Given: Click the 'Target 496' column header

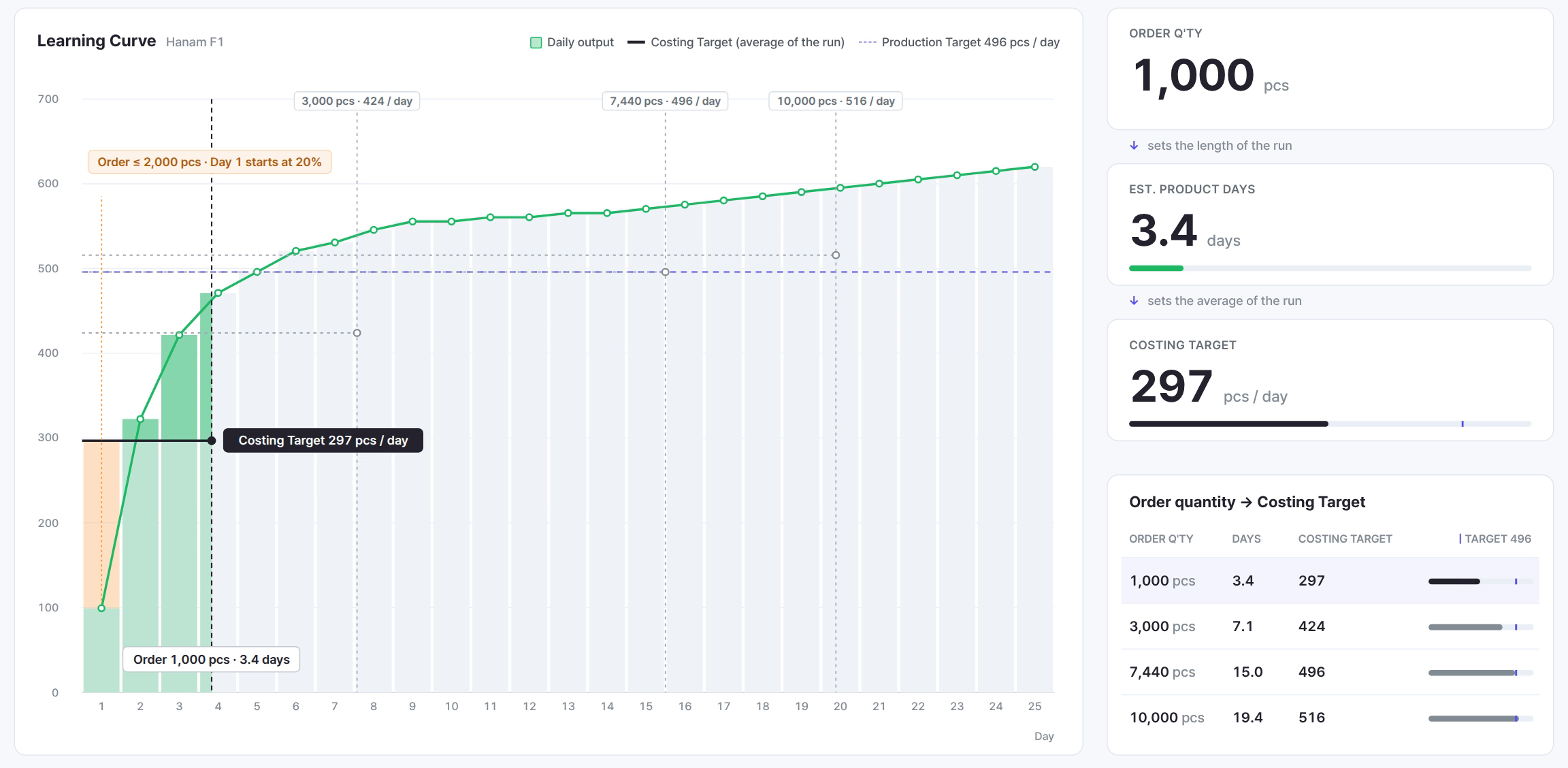Looking at the screenshot, I should [1495, 539].
